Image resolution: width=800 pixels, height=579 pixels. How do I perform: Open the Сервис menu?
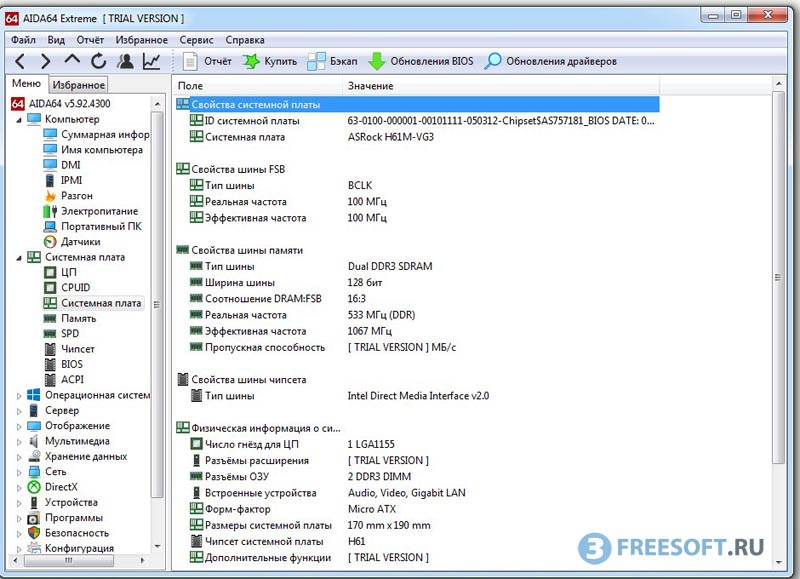196,40
